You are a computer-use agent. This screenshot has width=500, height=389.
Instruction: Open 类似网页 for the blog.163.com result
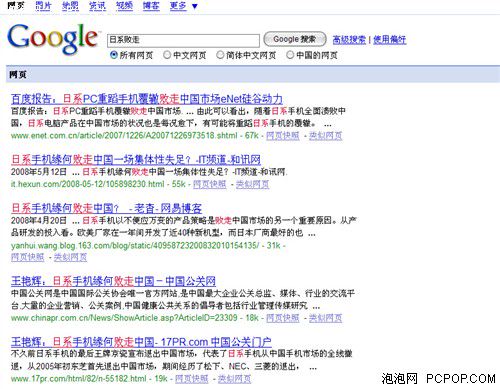70,257
